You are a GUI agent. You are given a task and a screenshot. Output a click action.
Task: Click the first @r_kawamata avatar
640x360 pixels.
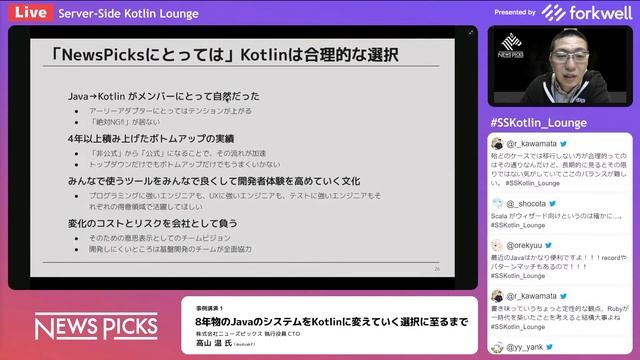[497, 144]
